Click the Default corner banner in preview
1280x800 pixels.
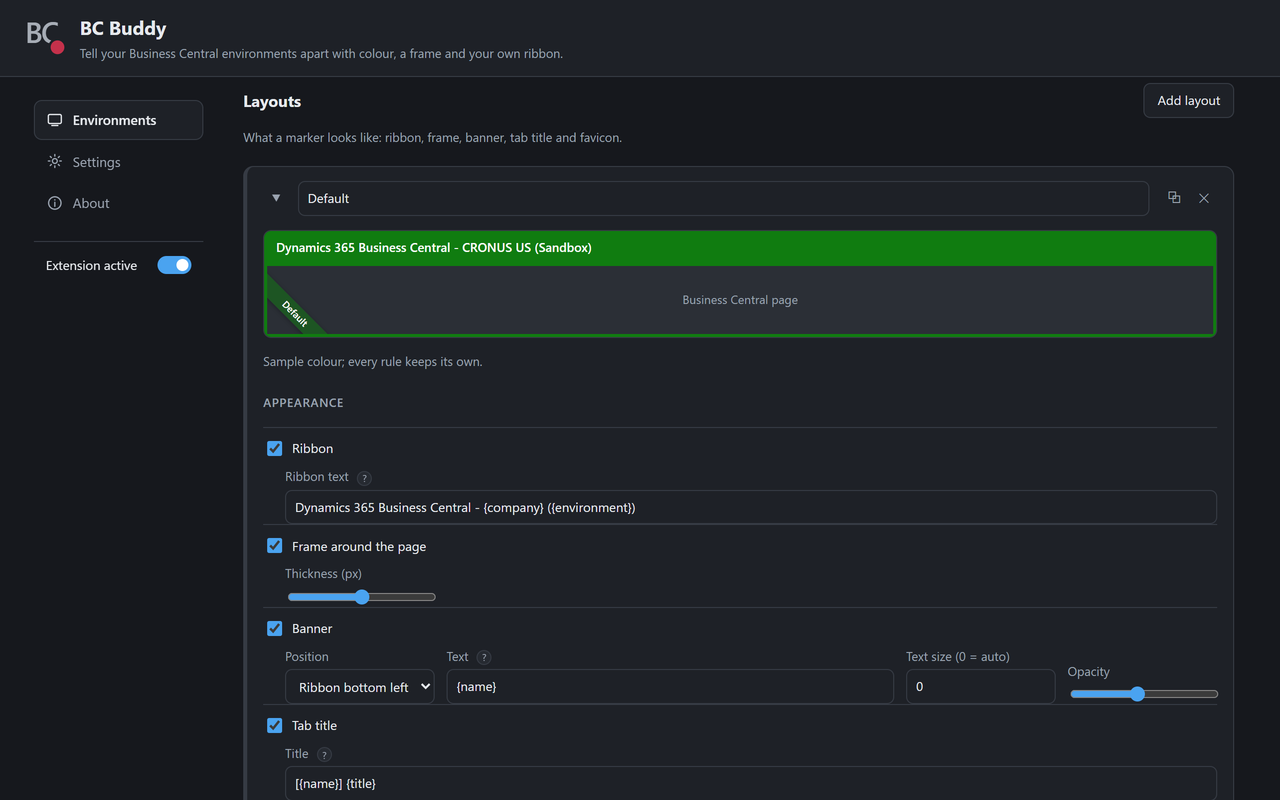[x=294, y=313]
